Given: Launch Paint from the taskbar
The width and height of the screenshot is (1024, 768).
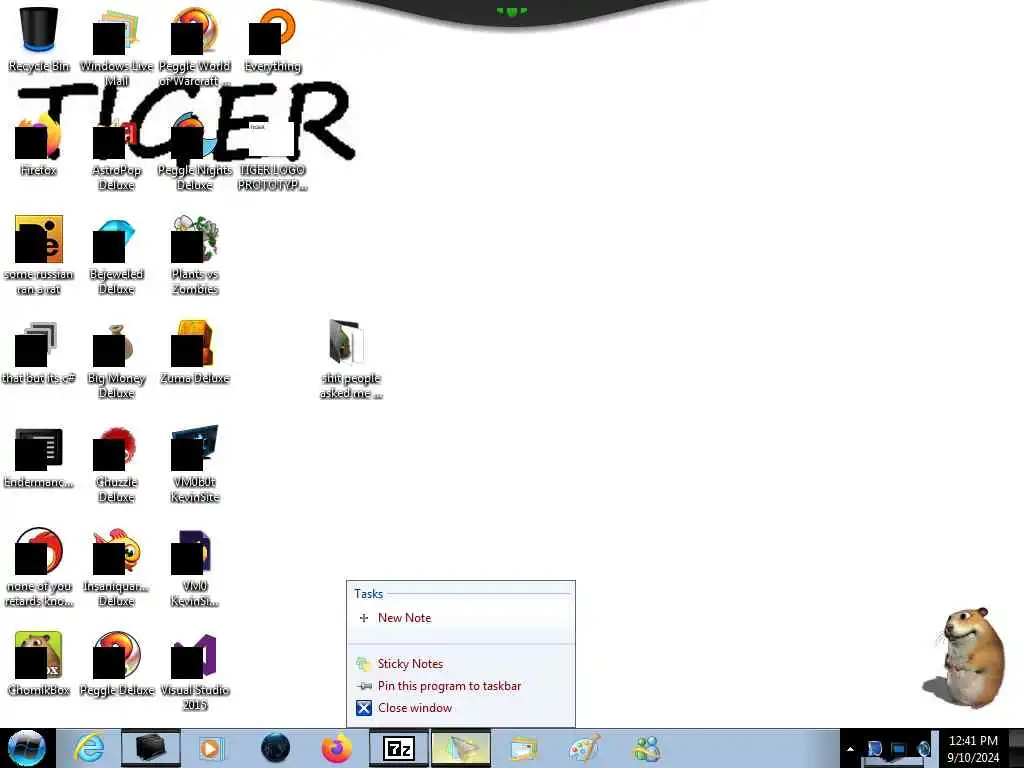Looking at the screenshot, I should pyautogui.click(x=584, y=748).
